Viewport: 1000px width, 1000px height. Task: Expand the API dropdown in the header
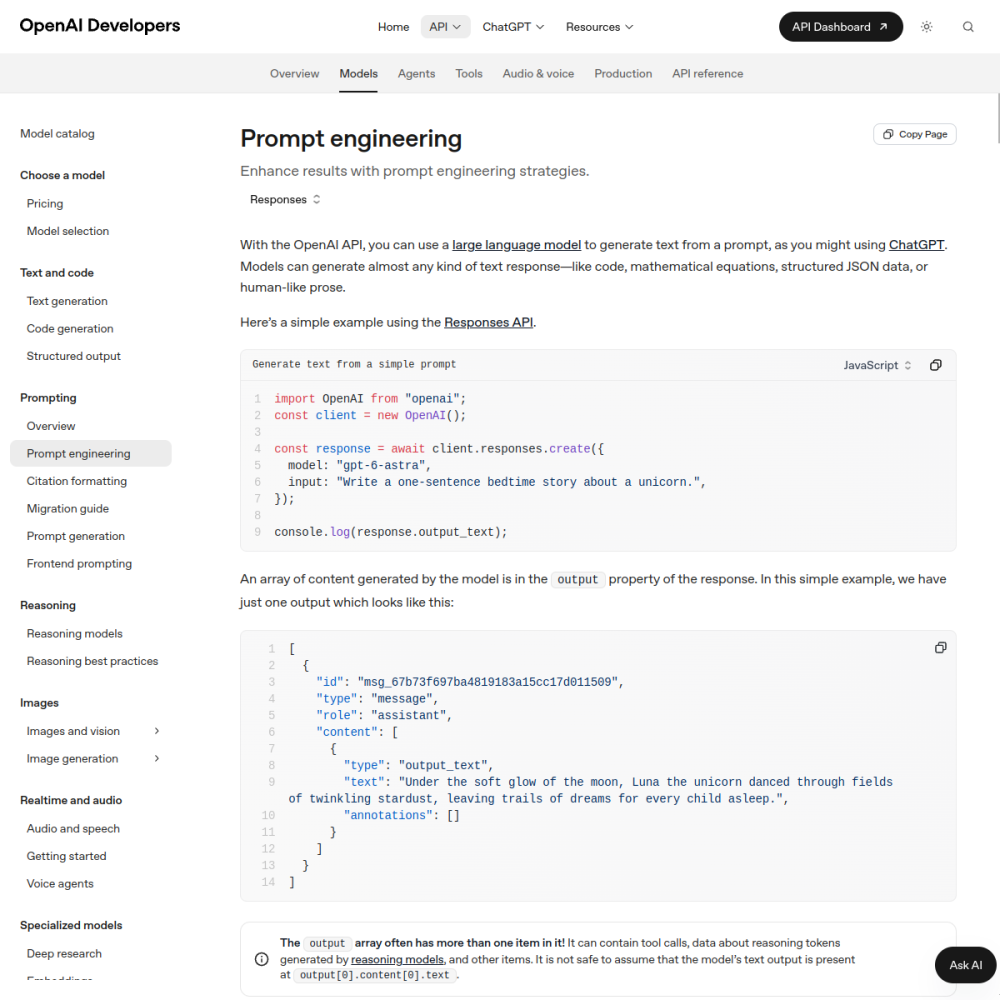click(x=445, y=27)
